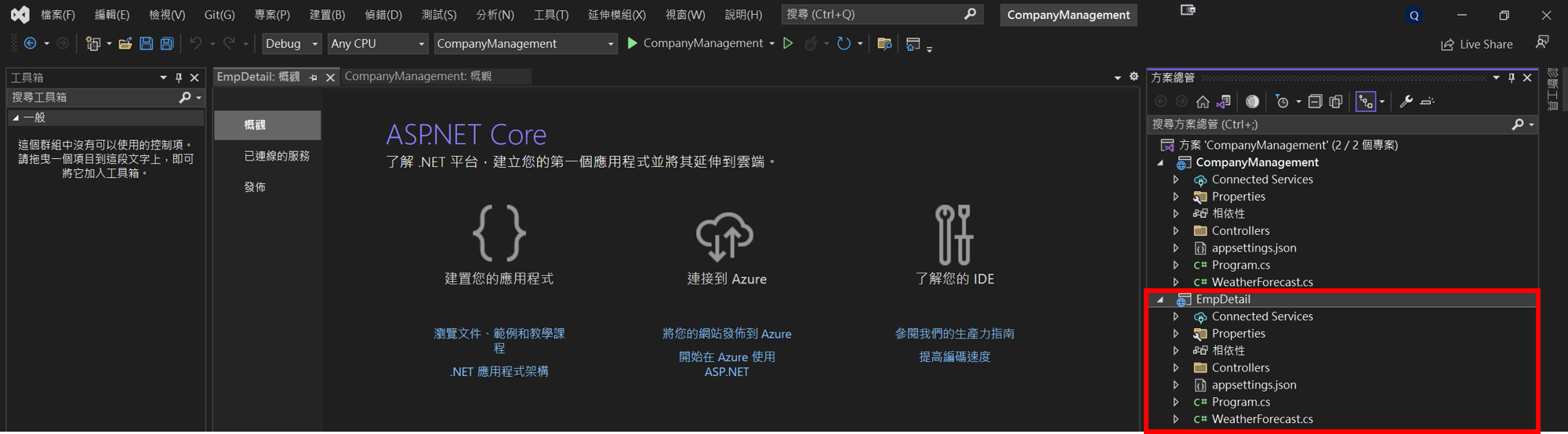Click Collapse All icon in Solution Explorer
The width and height of the screenshot is (1568, 434).
coord(1316,101)
